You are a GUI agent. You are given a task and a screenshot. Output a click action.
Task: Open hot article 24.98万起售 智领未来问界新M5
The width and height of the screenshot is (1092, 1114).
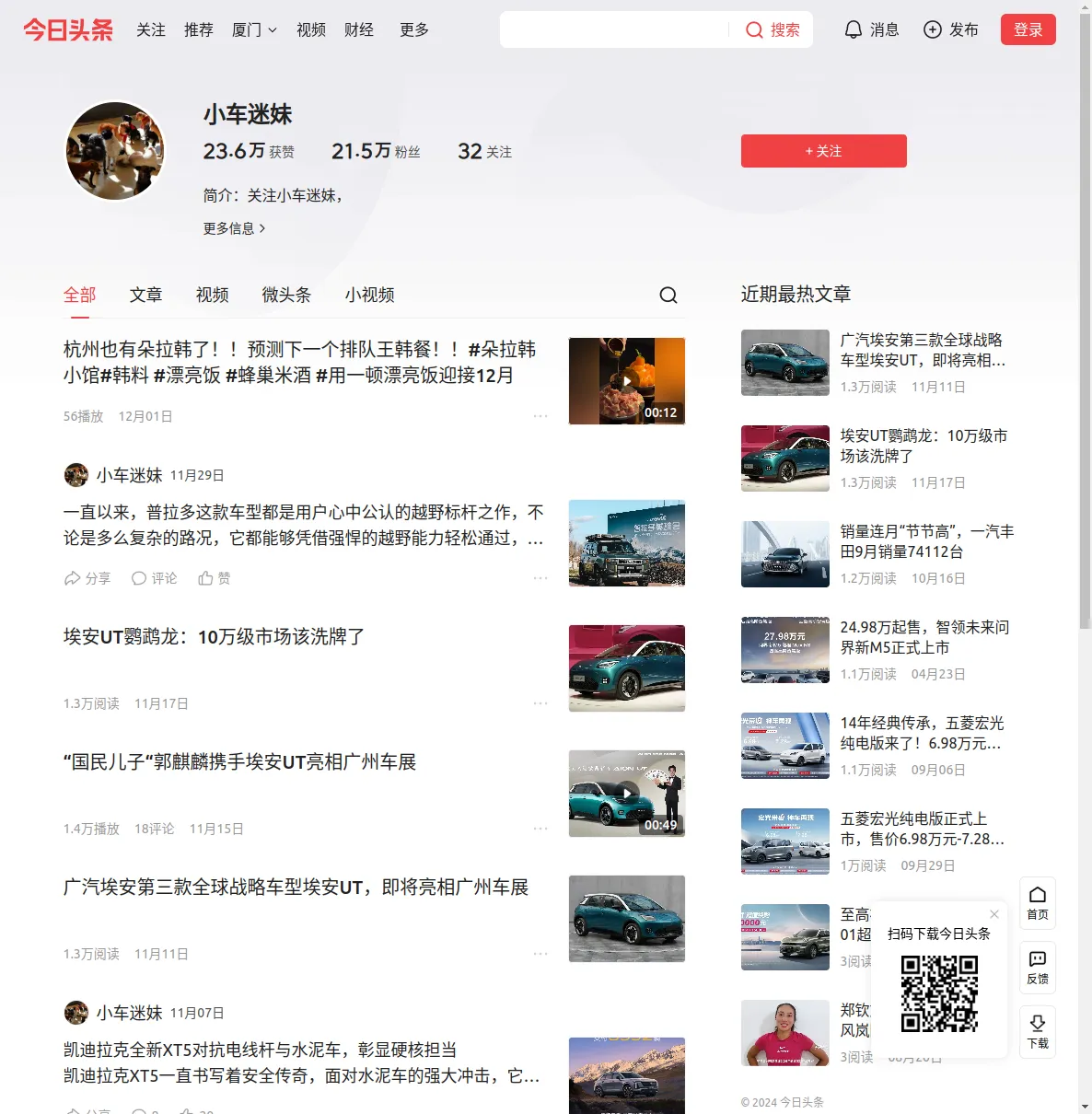[925, 637]
